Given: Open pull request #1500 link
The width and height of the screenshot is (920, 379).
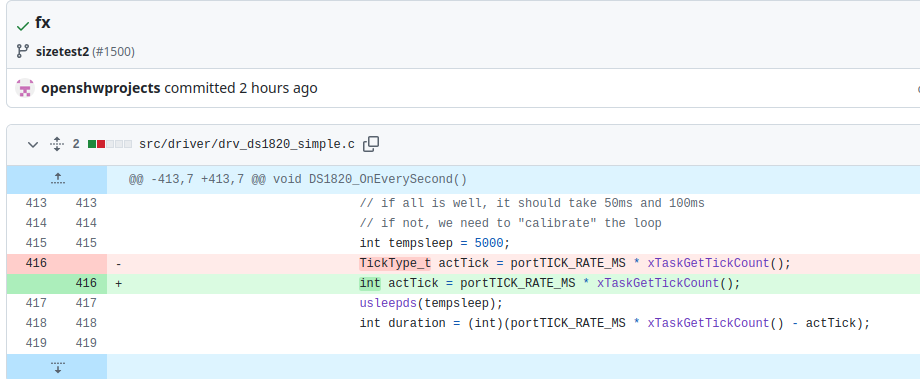Looking at the screenshot, I should coord(113,52).
